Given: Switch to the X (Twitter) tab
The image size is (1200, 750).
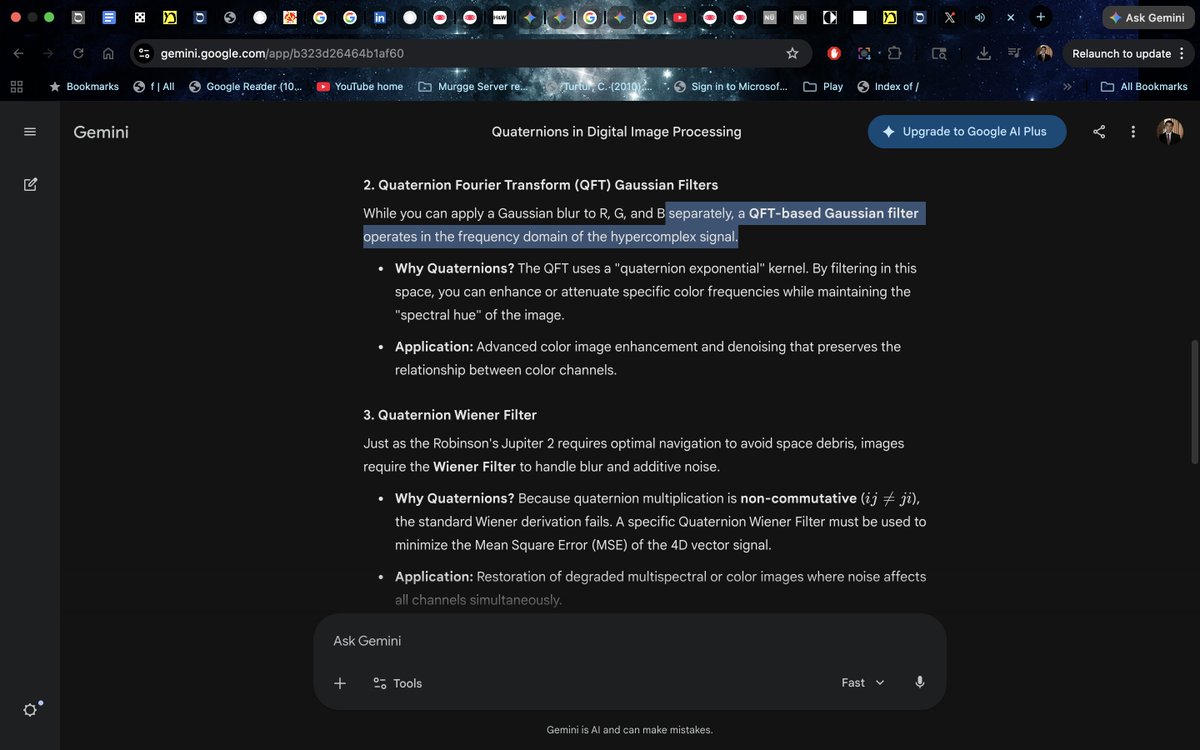Looking at the screenshot, I should (x=950, y=17).
